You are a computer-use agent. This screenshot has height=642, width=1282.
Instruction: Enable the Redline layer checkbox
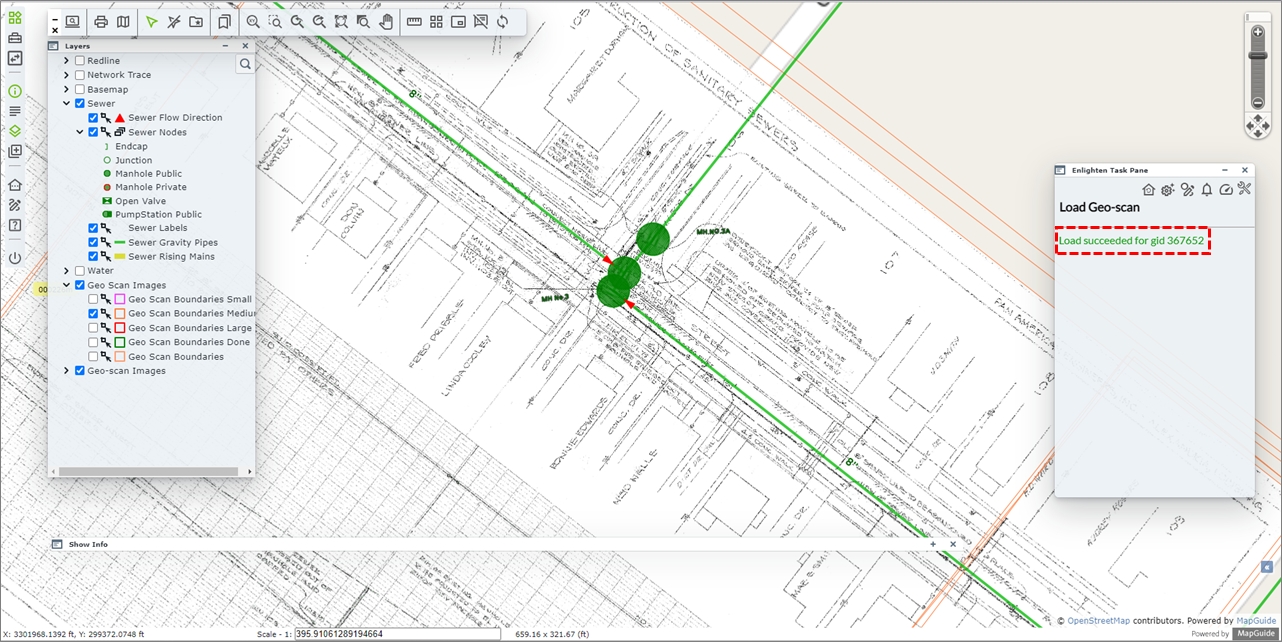[x=80, y=61]
